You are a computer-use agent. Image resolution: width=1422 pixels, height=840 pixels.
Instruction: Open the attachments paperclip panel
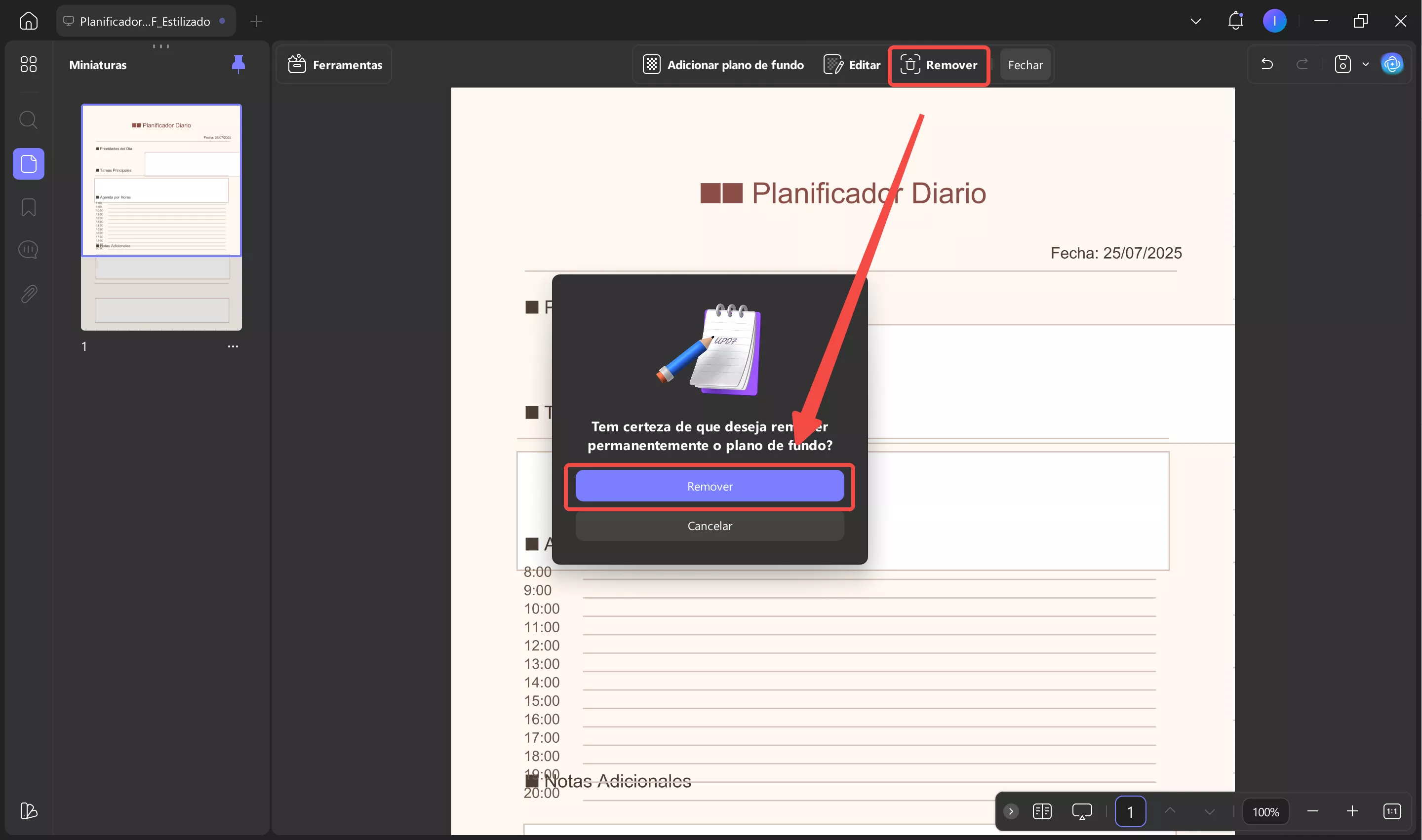coord(28,294)
